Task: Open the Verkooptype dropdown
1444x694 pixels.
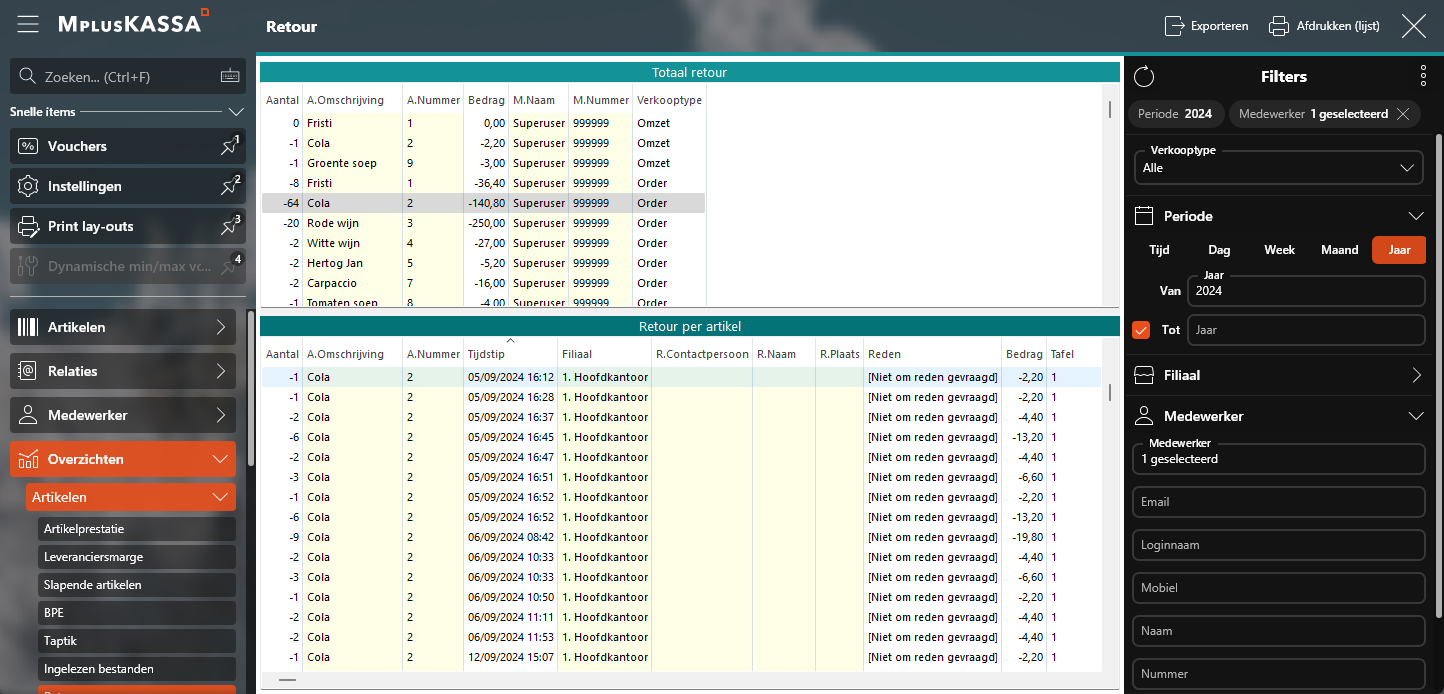Action: 1279,168
